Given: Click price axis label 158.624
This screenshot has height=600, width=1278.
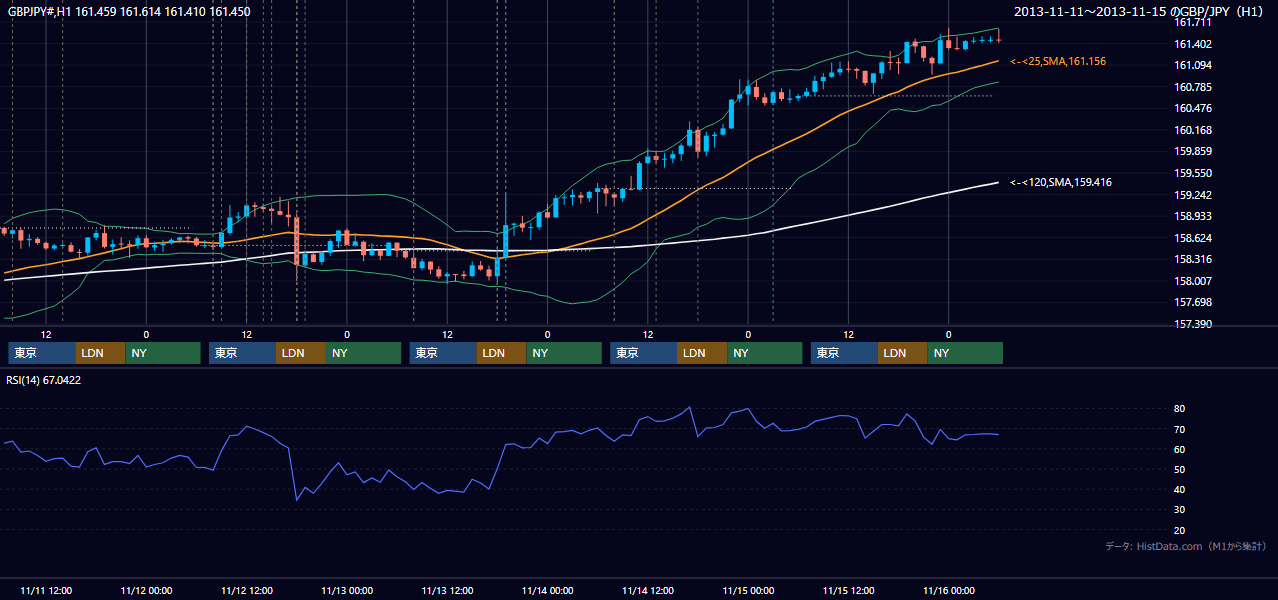Looking at the screenshot, I should 1193,238.
